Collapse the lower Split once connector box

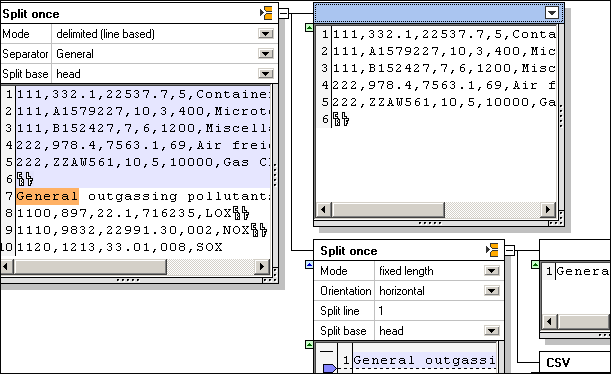point(510,251)
